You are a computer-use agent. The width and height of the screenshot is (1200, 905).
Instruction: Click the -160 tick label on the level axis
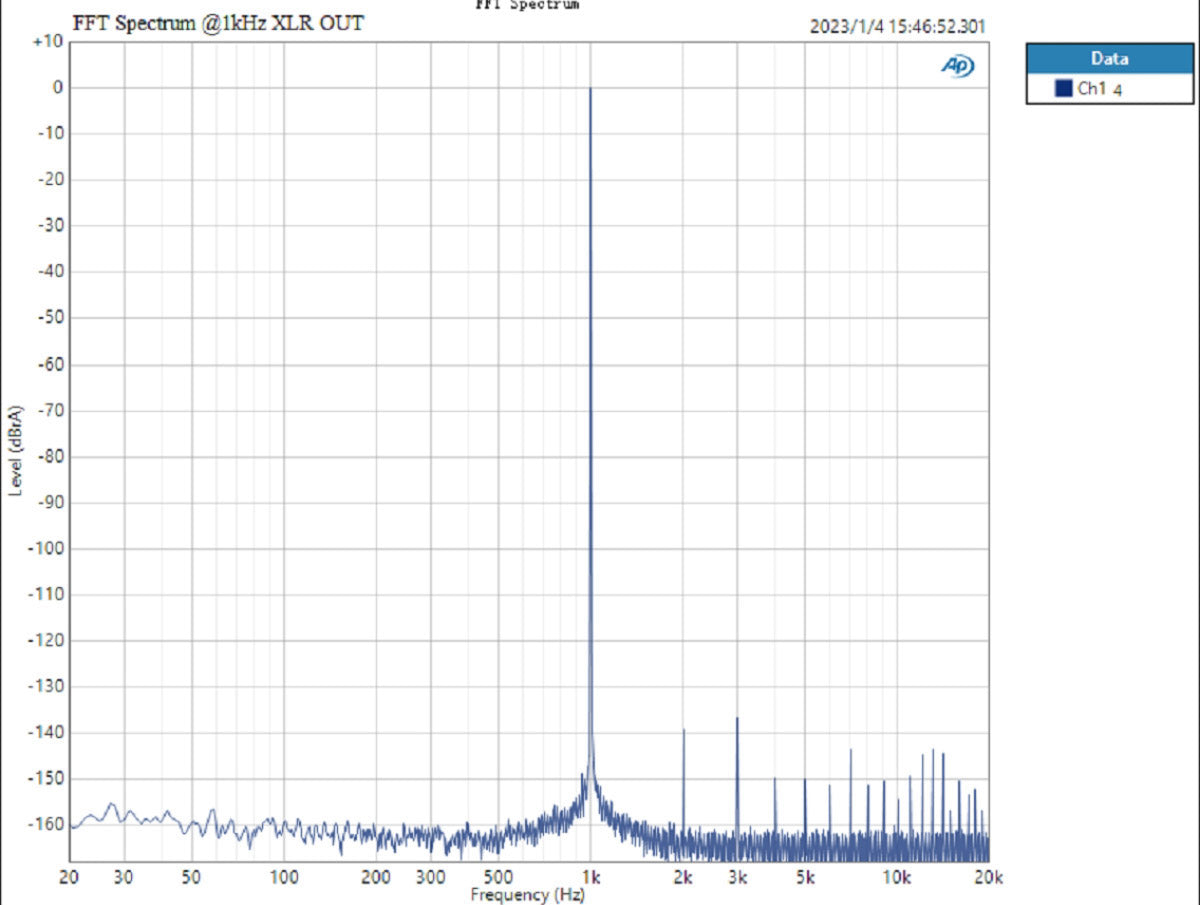click(47, 824)
